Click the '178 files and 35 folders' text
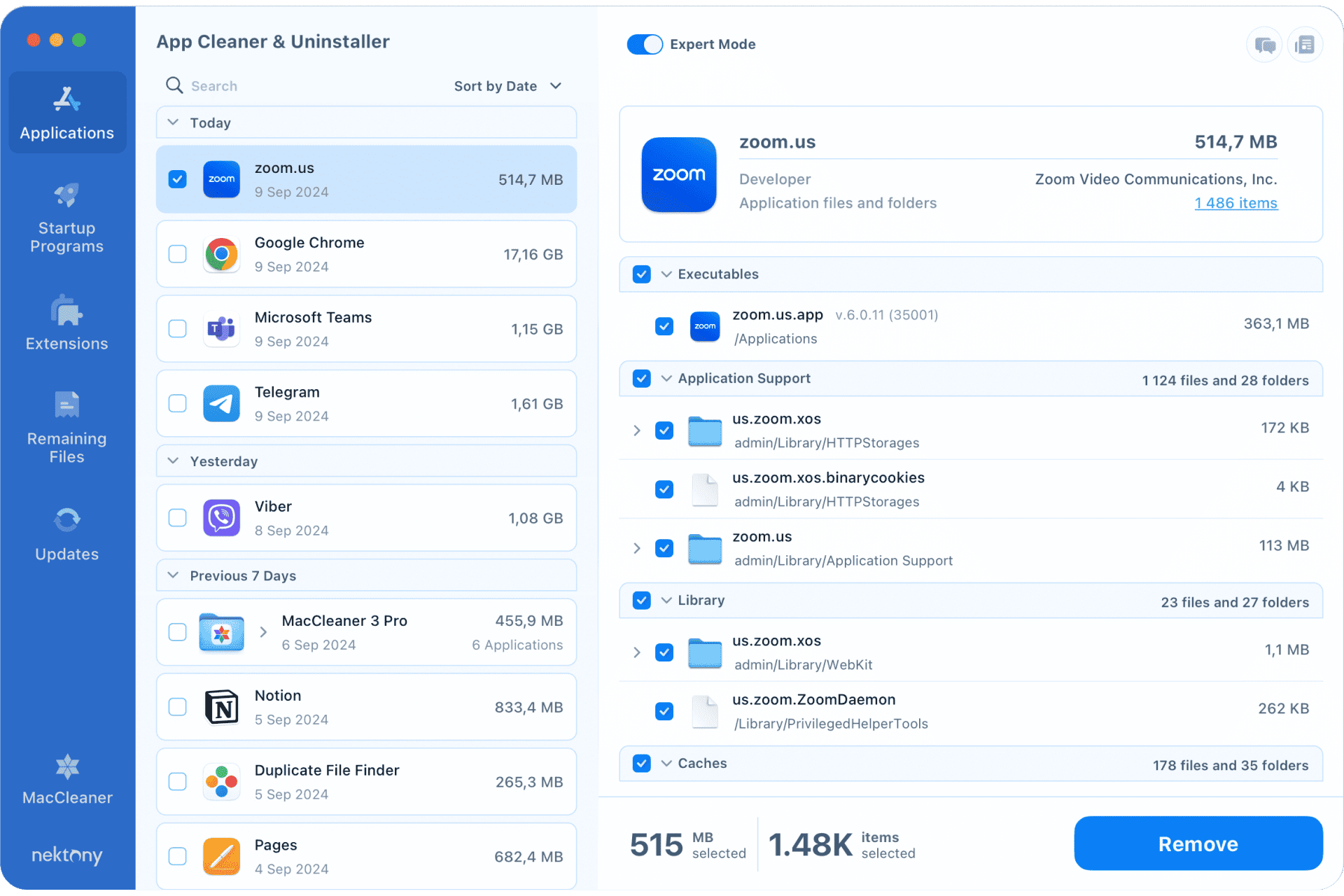The image size is (1344, 896). click(1231, 765)
